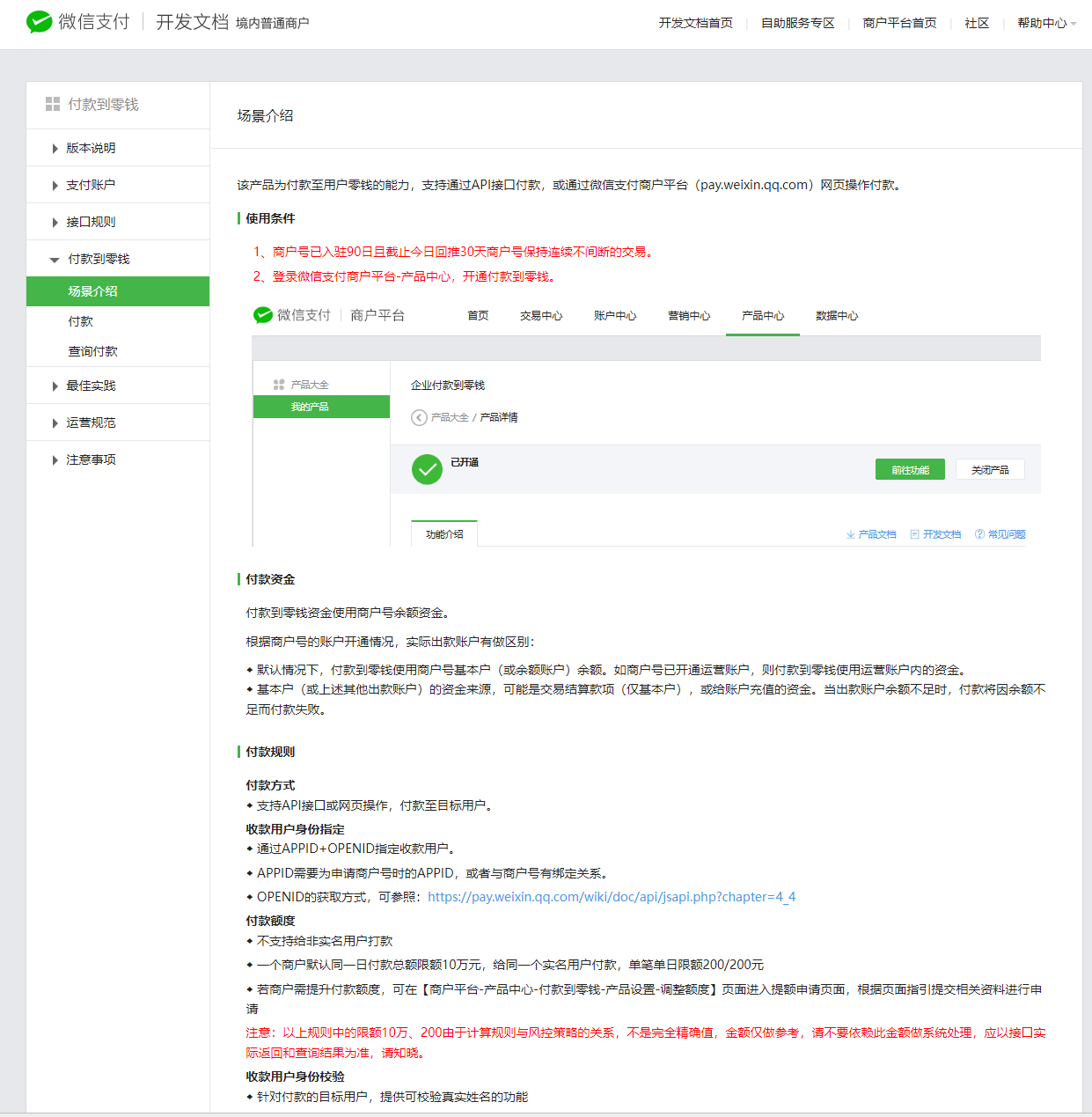This screenshot has width=1092, height=1117.
Task: Click the 开发文档 icon link in screenshot
Action: [x=935, y=534]
